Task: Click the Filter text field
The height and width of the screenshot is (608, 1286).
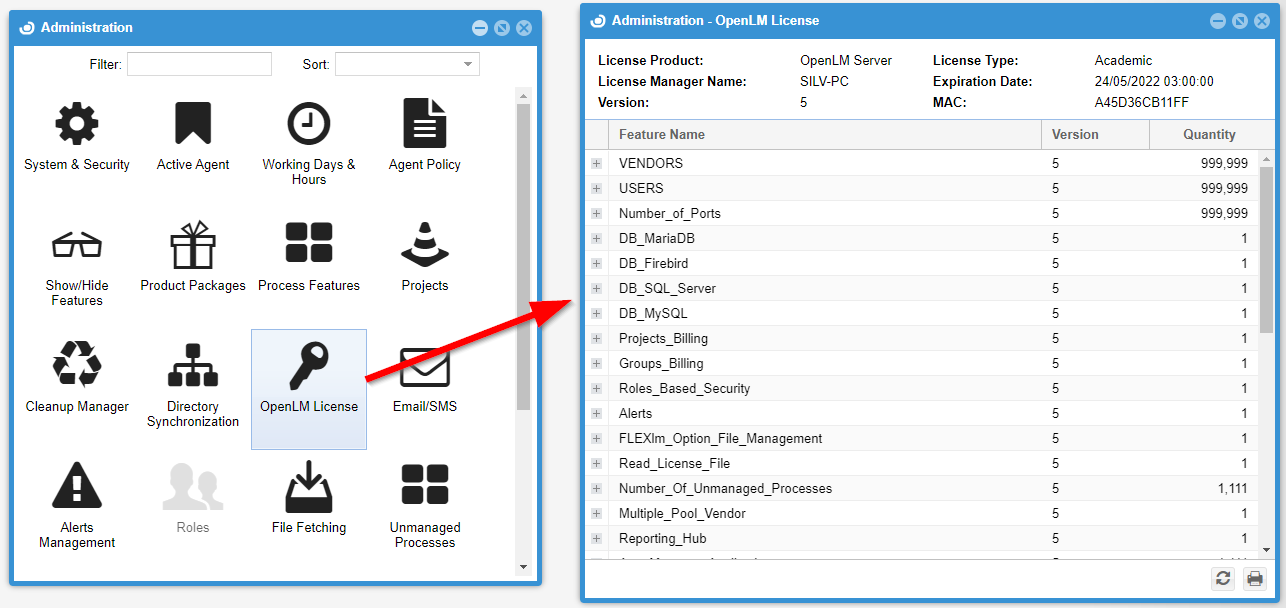Action: point(199,65)
